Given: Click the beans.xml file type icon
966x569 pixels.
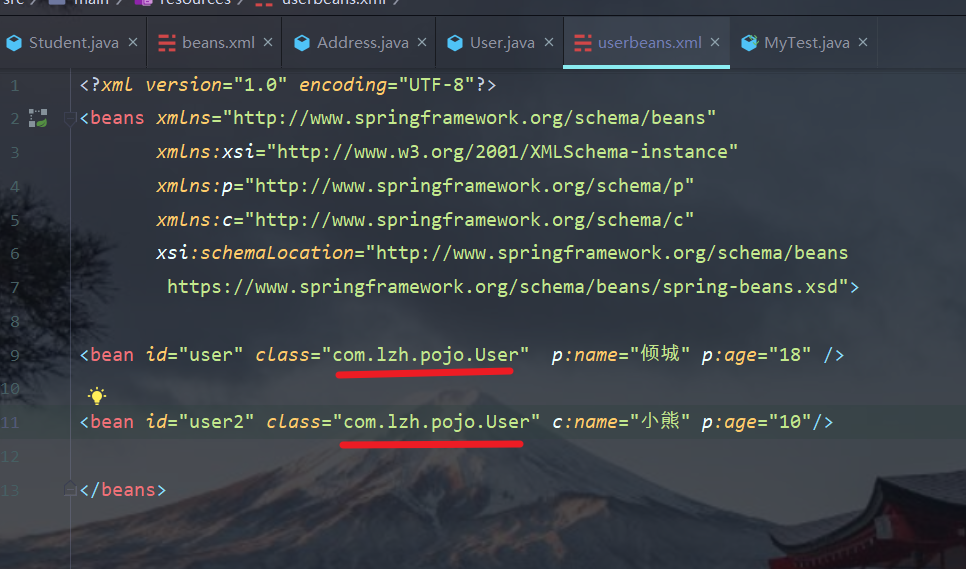Looking at the screenshot, I should [x=166, y=42].
